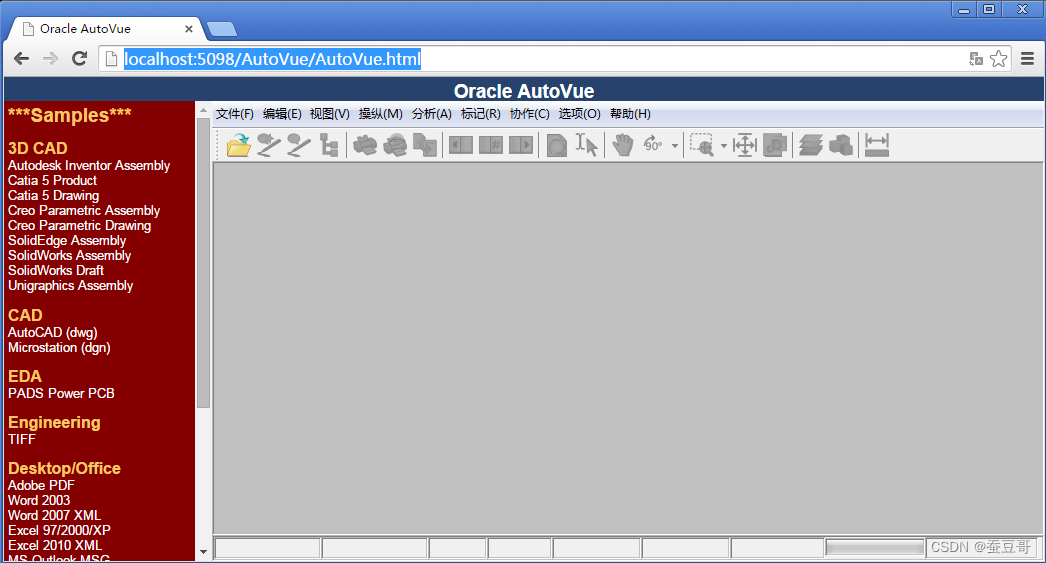Click the go-to page number icon
The image size is (1046, 563).
[491, 145]
